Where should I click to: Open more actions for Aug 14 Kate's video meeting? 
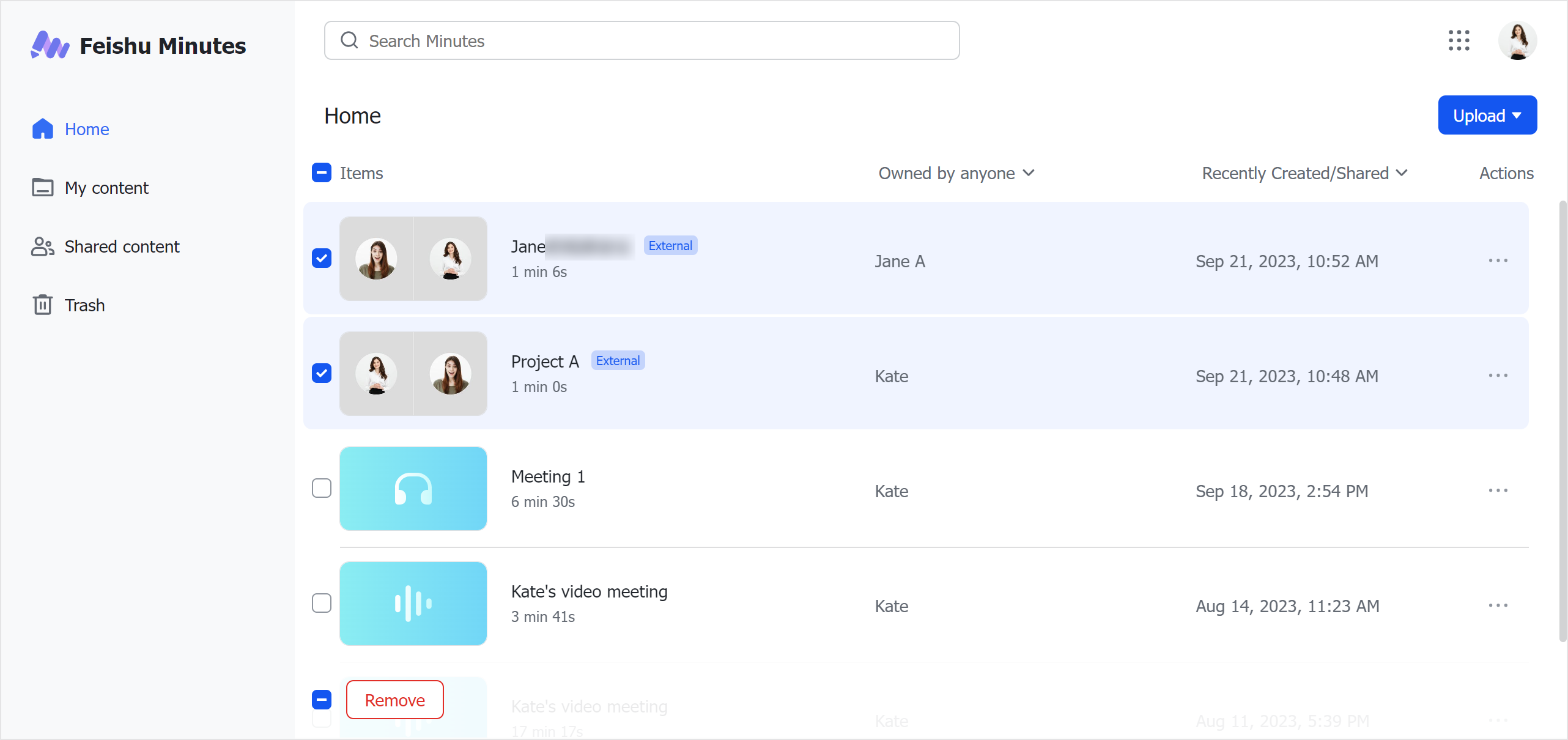tap(1498, 605)
